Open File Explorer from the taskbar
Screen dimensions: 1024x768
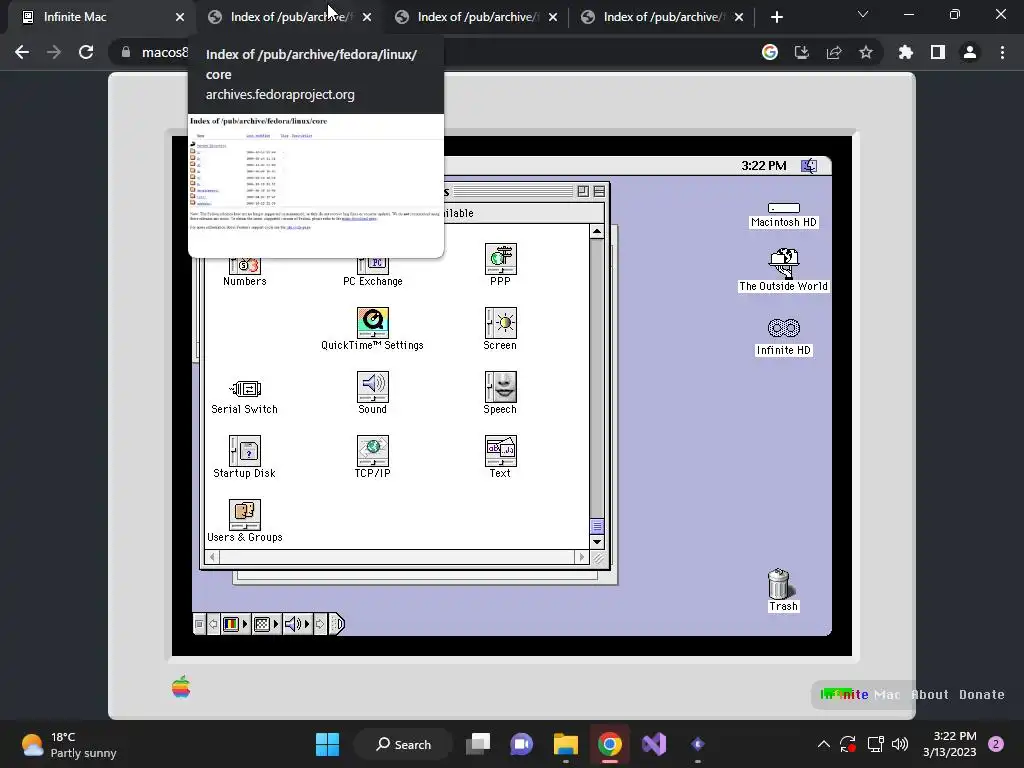click(566, 744)
